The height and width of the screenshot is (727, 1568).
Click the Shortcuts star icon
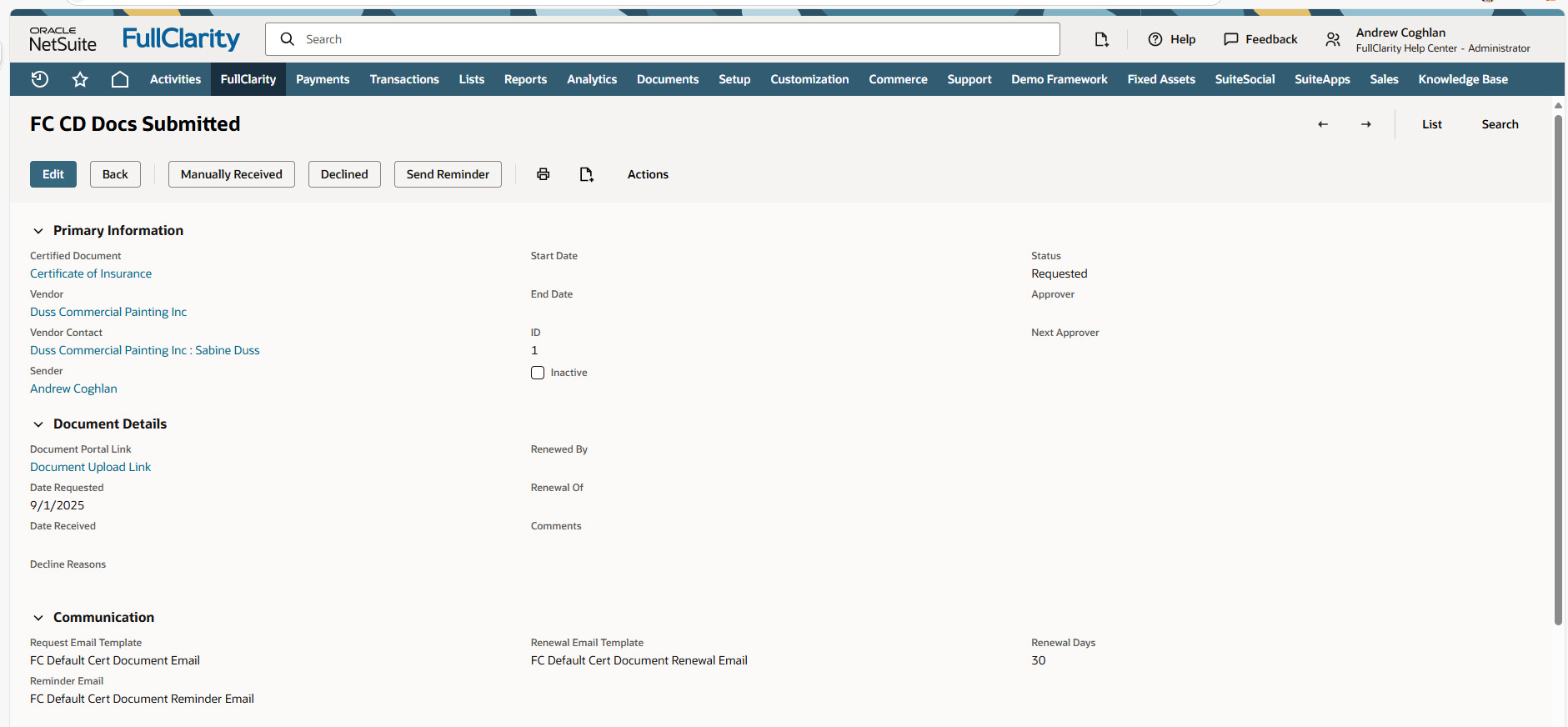pos(80,79)
